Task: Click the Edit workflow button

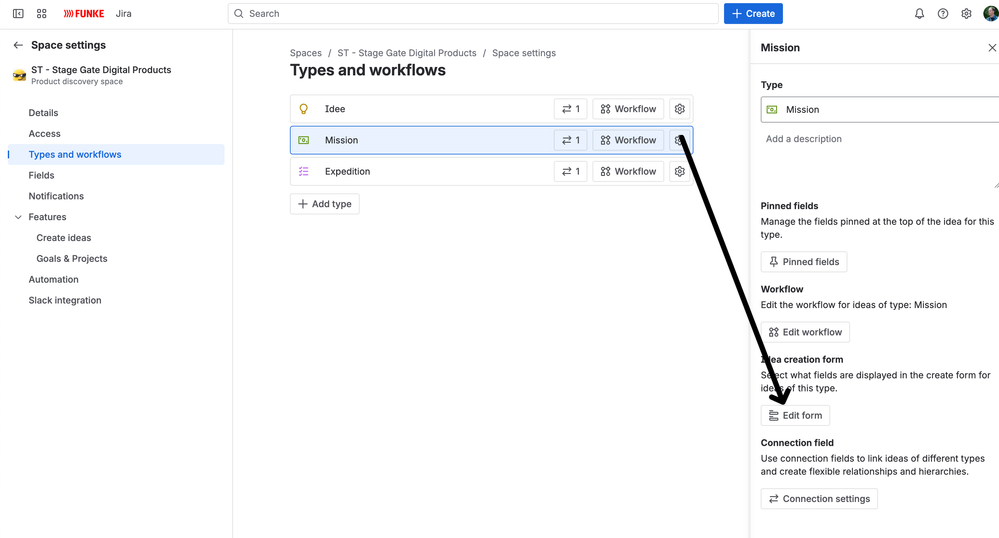Action: (x=805, y=332)
